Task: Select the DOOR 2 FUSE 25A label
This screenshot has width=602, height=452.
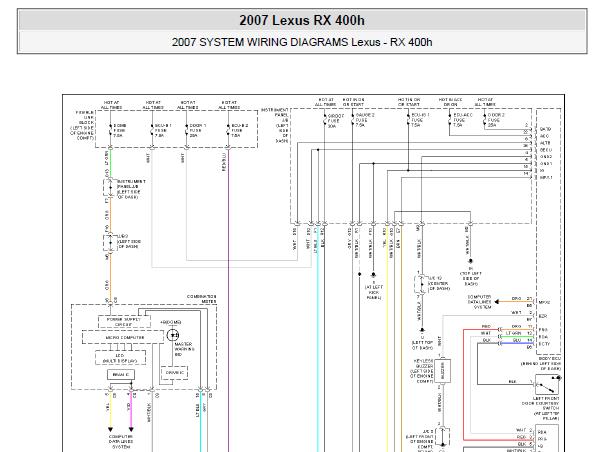Action: [x=496, y=120]
